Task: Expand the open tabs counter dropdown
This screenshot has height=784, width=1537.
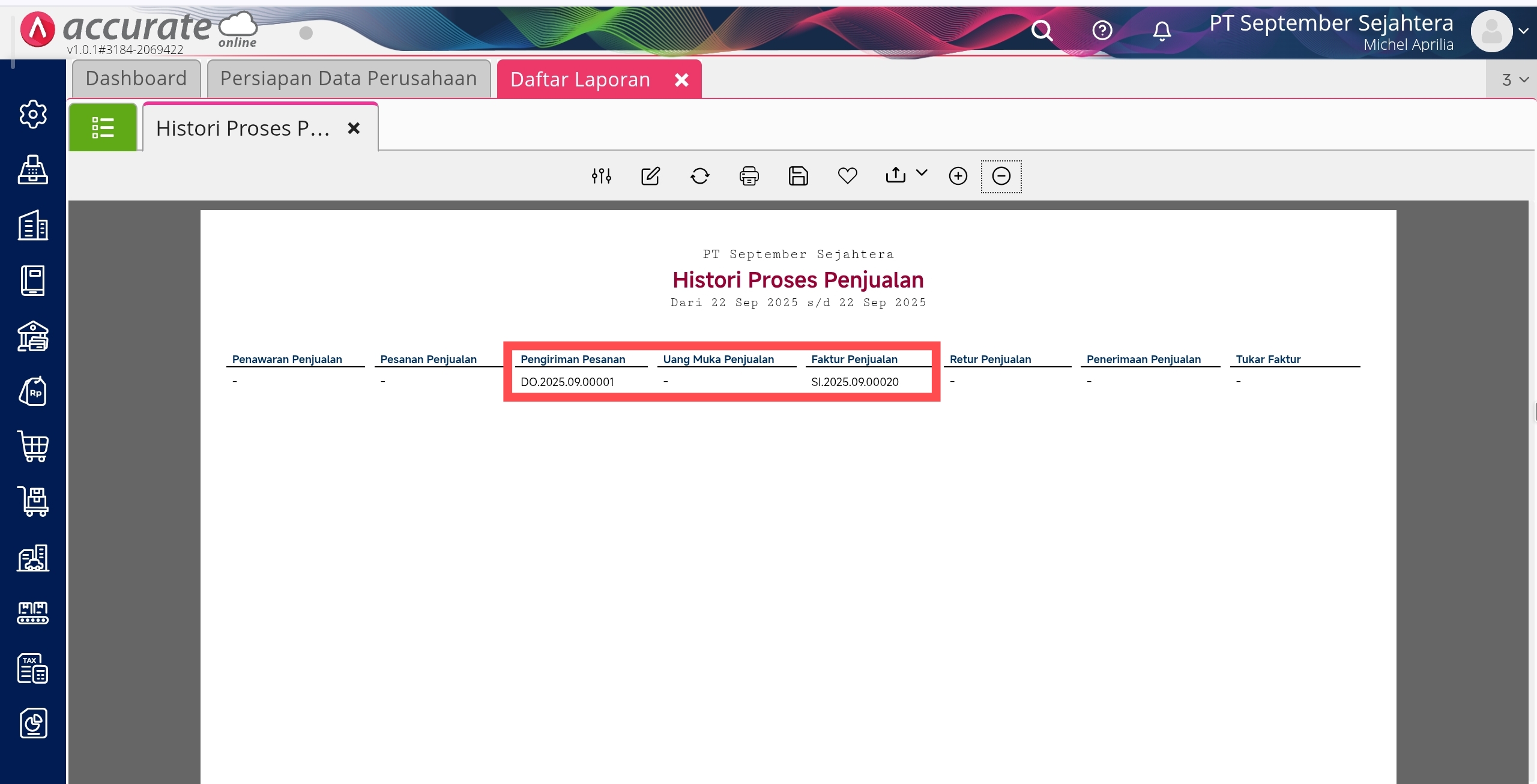Action: [1515, 80]
